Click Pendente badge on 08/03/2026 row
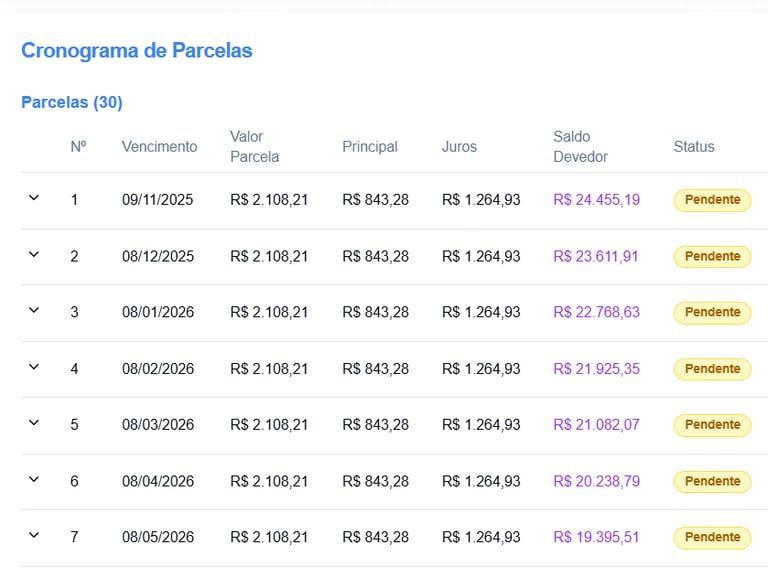Image resolution: width=768 pixels, height=577 pixels. (712, 425)
